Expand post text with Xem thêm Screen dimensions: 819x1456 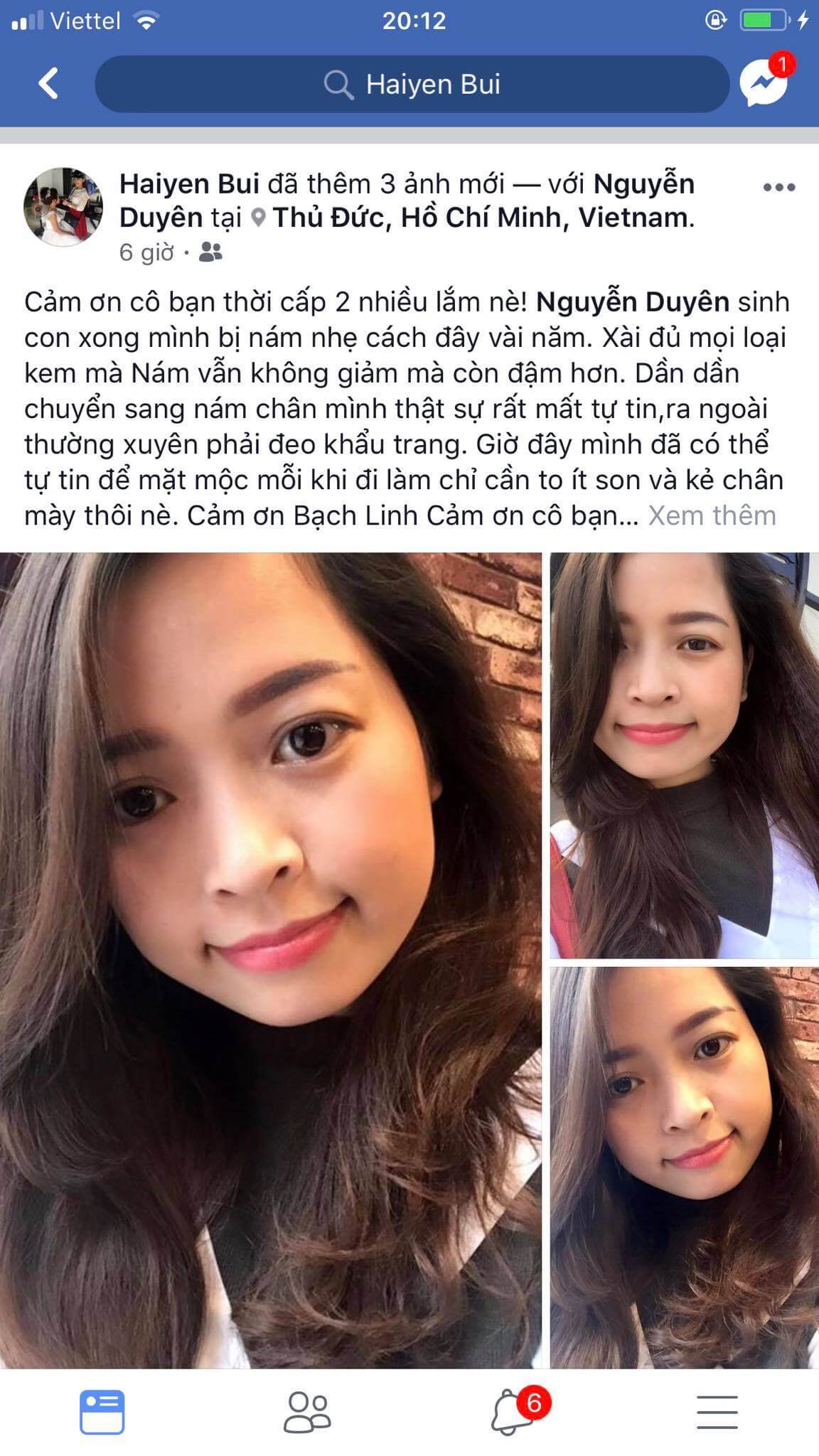pyautogui.click(x=712, y=515)
